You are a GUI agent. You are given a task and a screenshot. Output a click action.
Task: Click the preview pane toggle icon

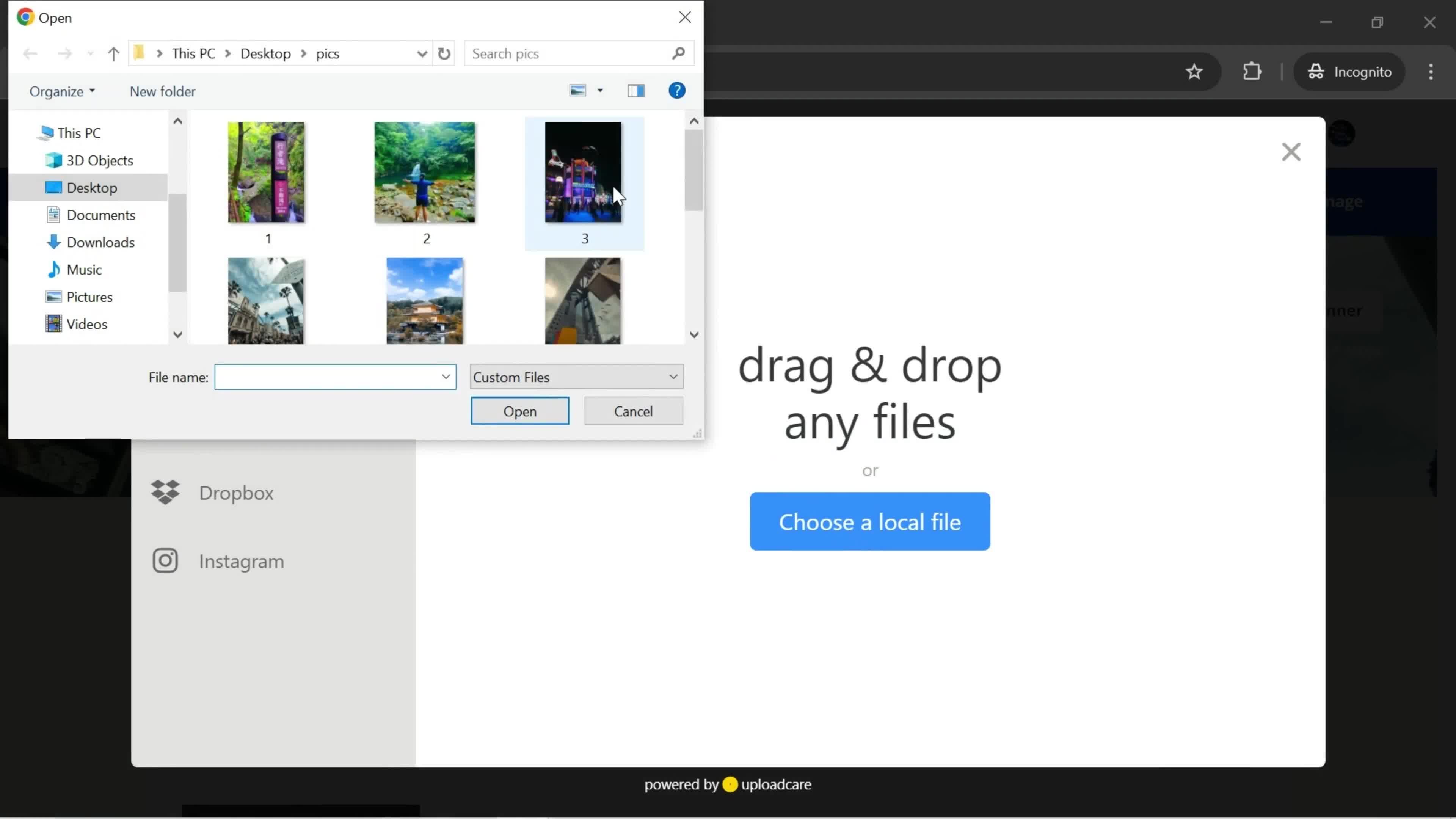[636, 91]
